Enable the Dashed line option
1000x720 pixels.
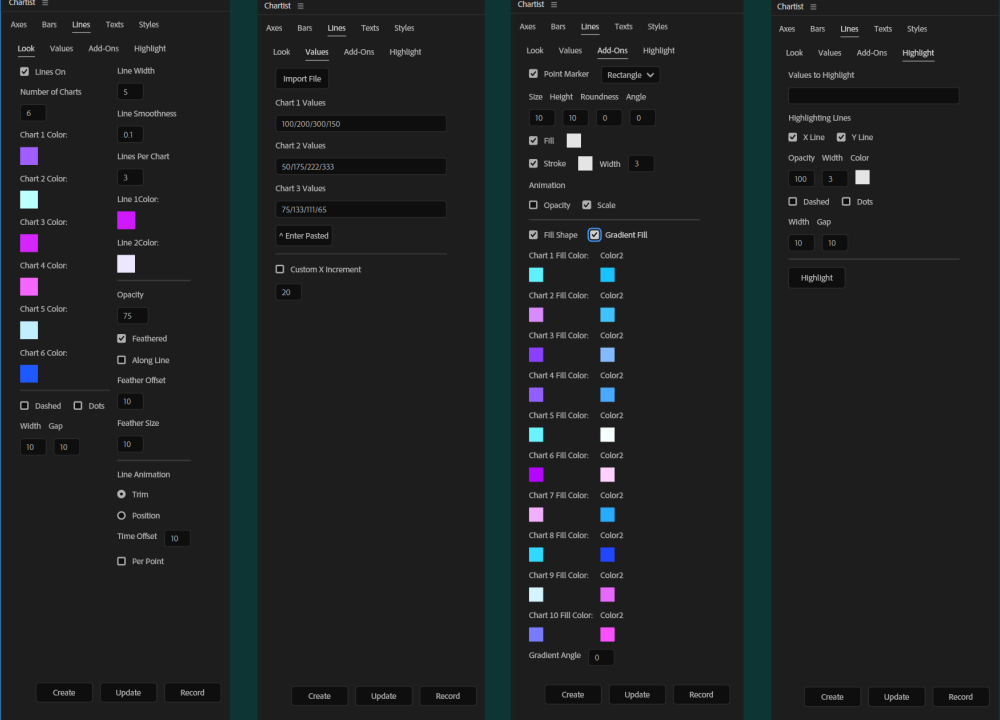coord(22,405)
